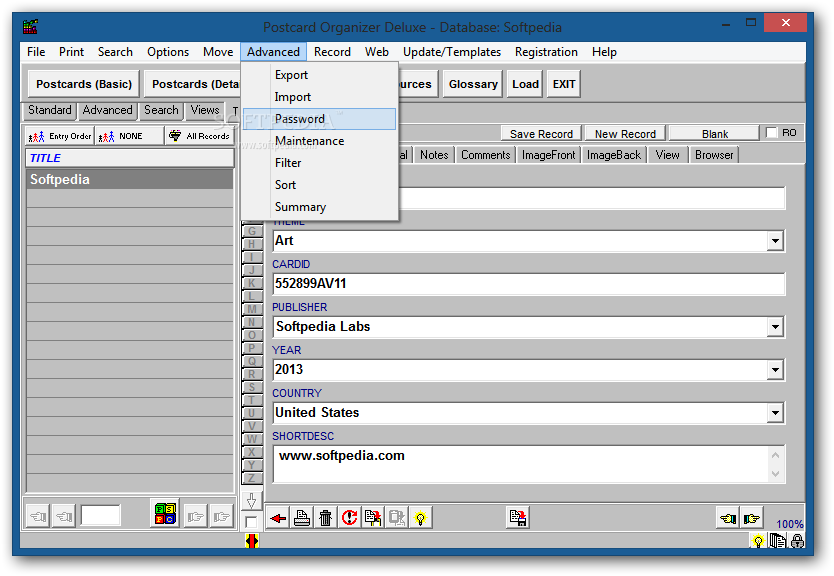
Task: Choose Export from the Advanced menu
Action: (320, 75)
